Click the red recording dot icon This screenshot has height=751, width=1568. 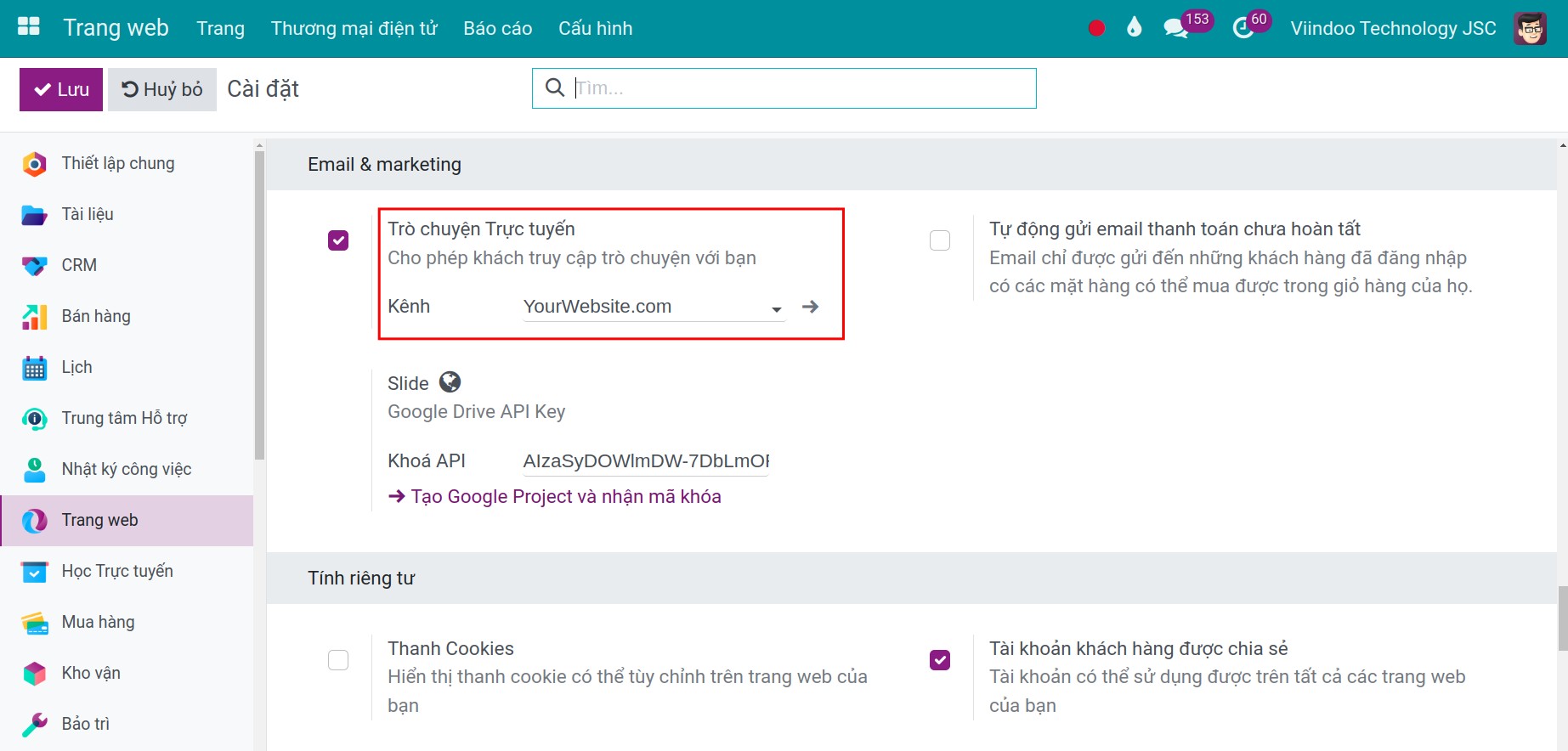[1096, 28]
